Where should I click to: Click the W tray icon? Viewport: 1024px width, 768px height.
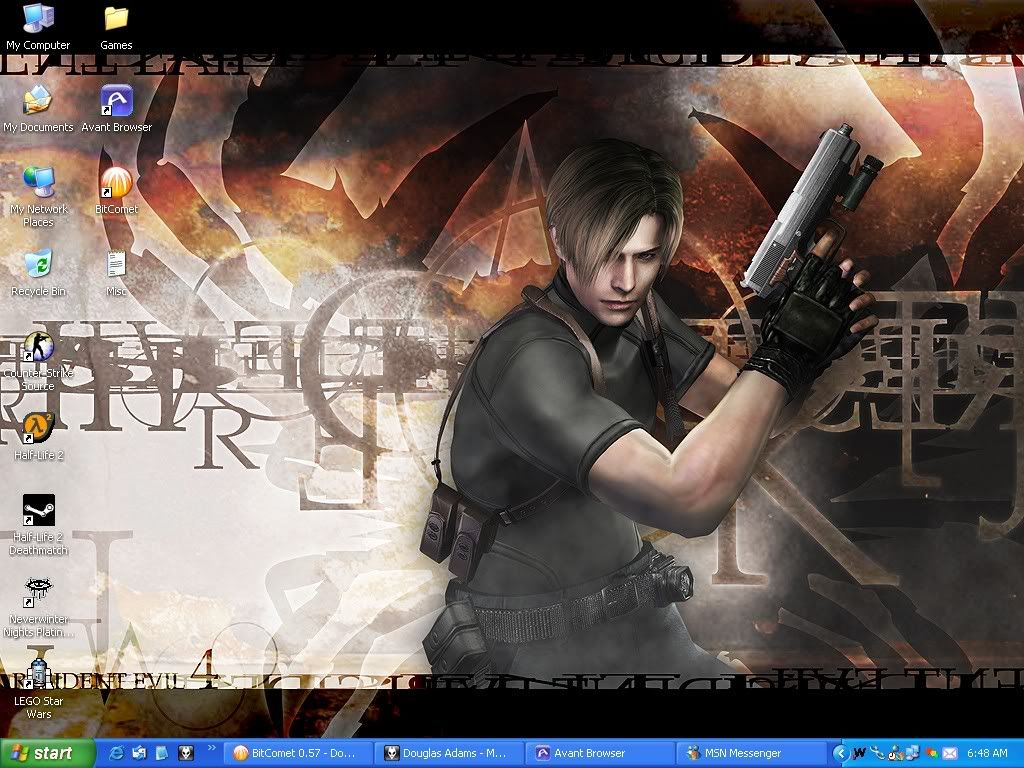859,753
